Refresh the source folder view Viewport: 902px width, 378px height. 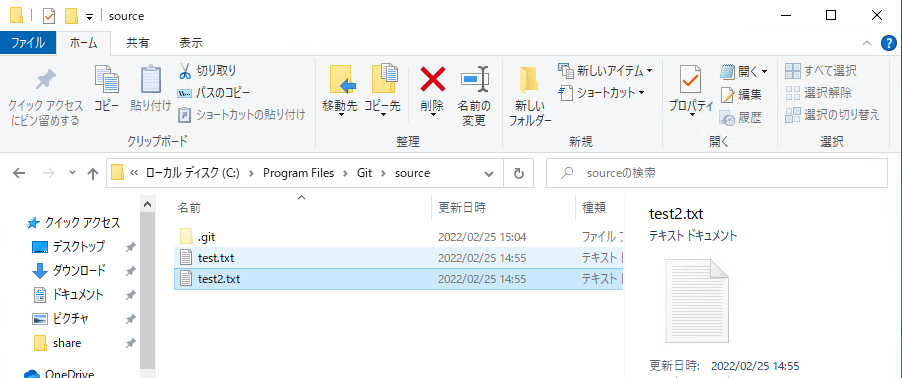[518, 173]
